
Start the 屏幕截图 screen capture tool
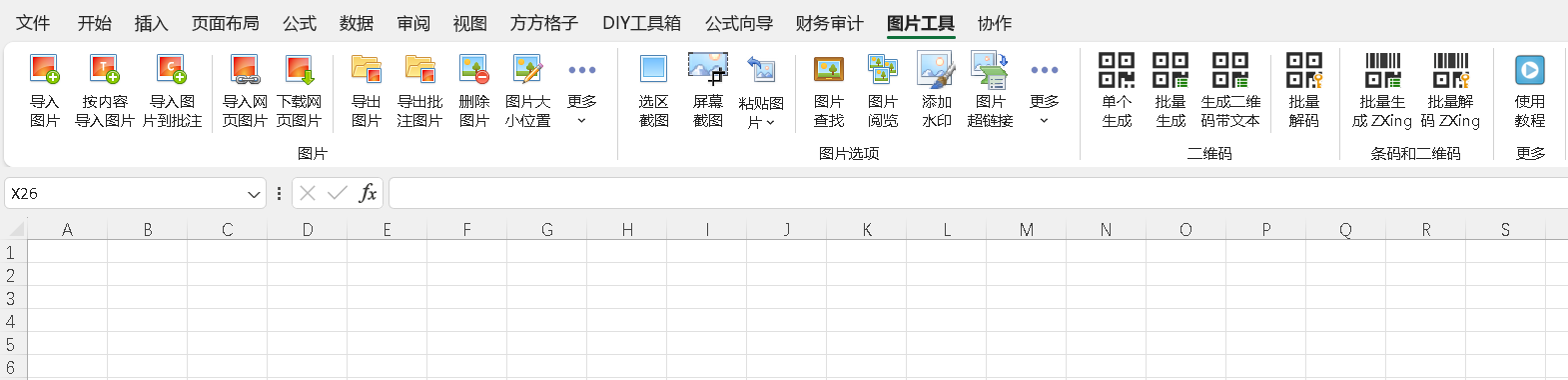point(707,68)
